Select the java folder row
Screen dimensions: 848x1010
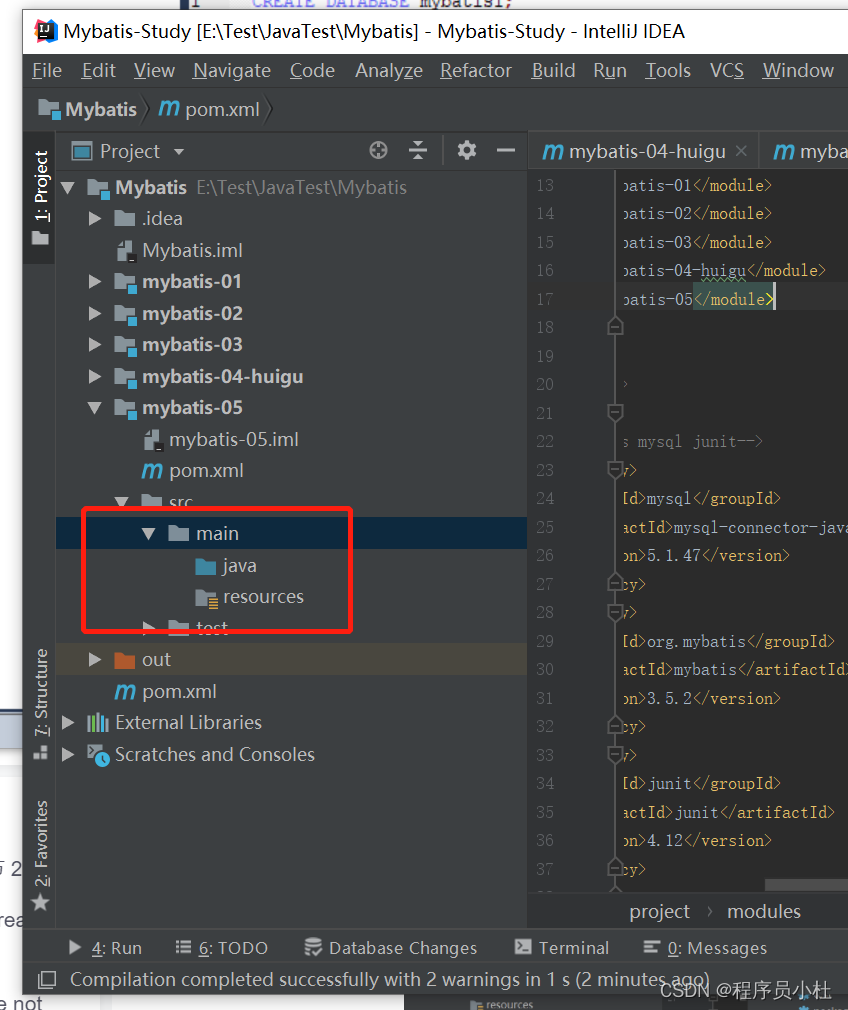[291, 566]
